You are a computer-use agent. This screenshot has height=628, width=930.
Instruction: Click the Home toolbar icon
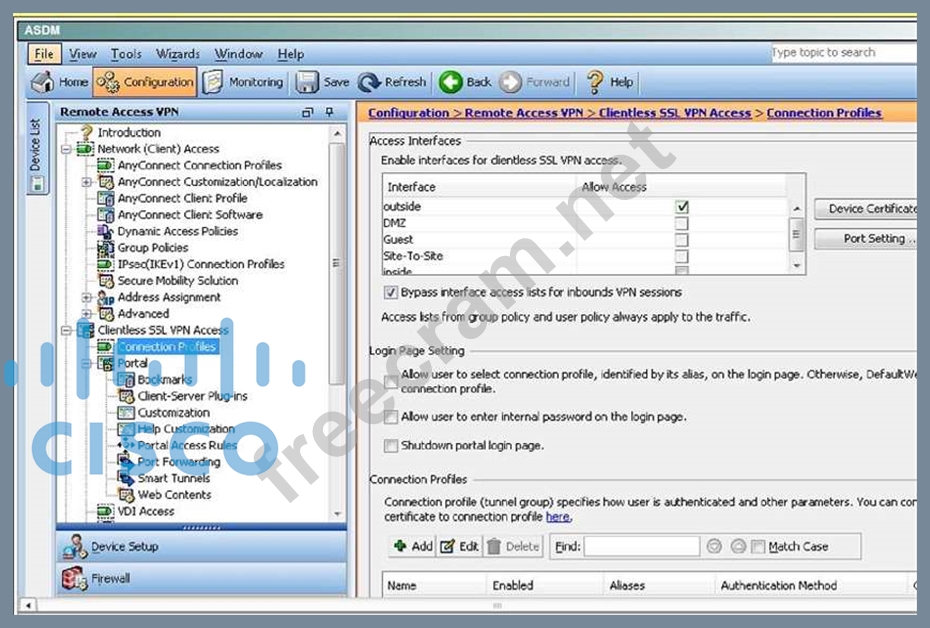coord(60,82)
